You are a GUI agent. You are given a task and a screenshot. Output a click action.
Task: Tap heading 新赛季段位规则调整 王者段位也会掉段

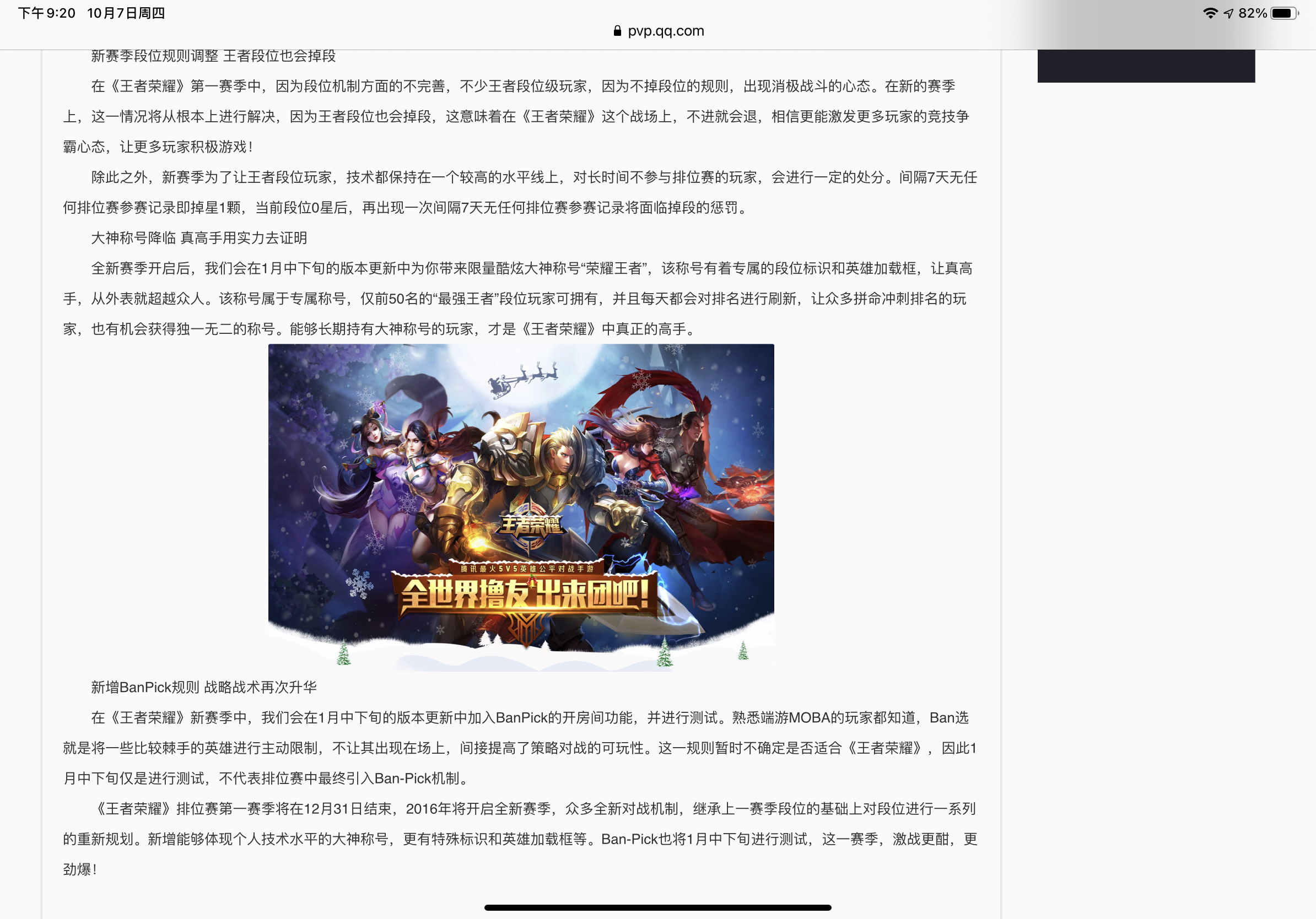[213, 56]
